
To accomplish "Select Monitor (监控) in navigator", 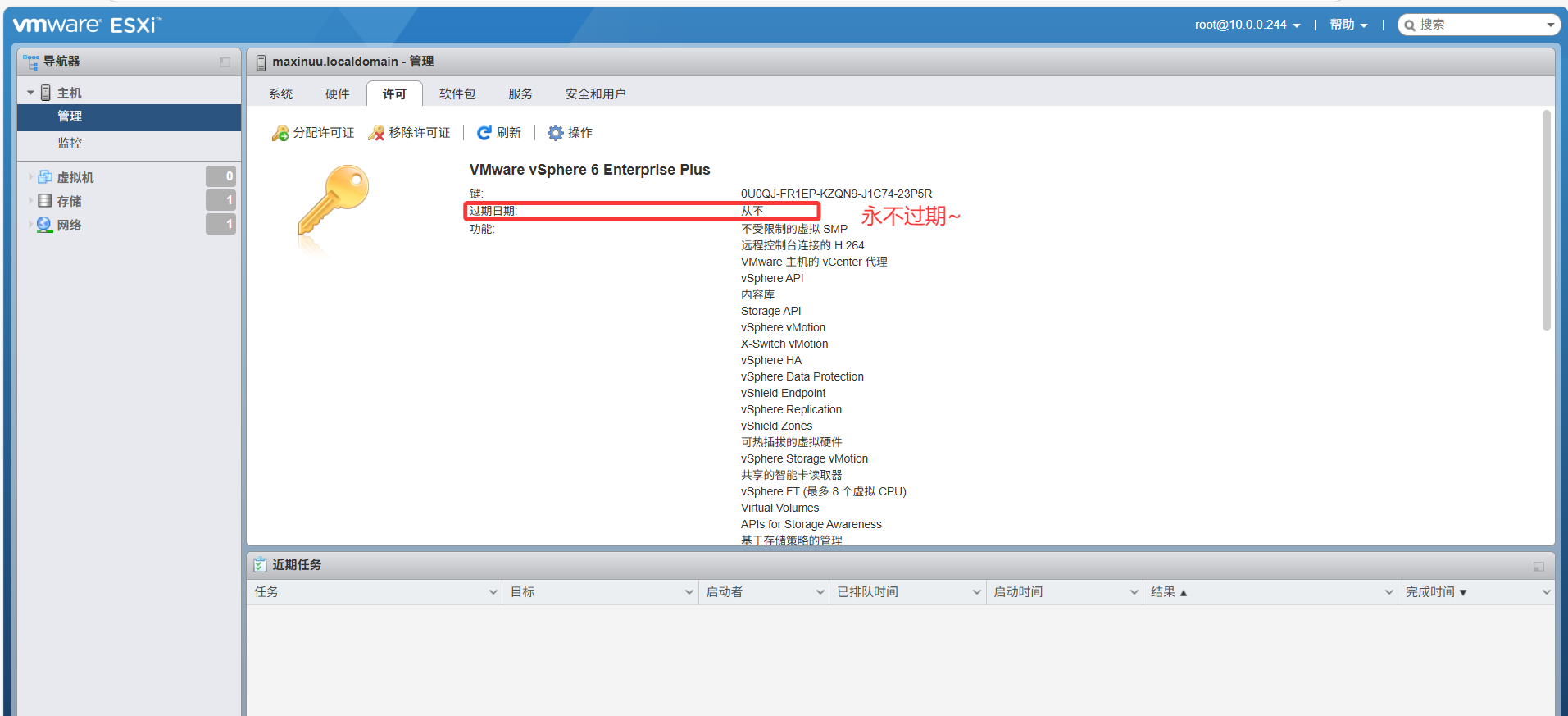I will [129, 144].
